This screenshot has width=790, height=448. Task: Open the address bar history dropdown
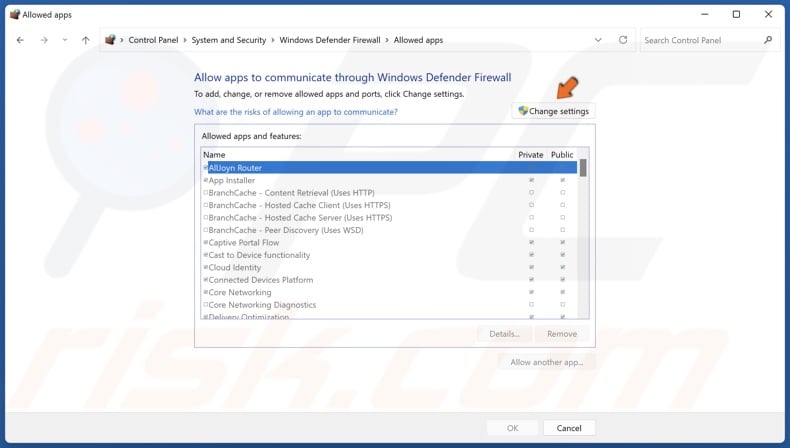(x=598, y=40)
